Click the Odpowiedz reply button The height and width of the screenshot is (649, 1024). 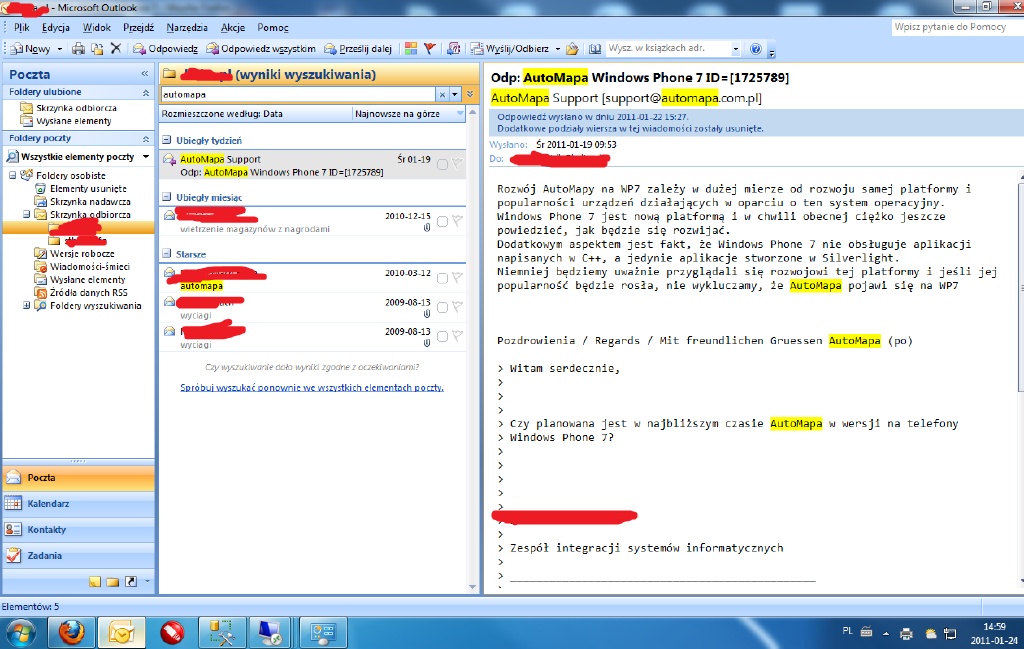tap(165, 49)
